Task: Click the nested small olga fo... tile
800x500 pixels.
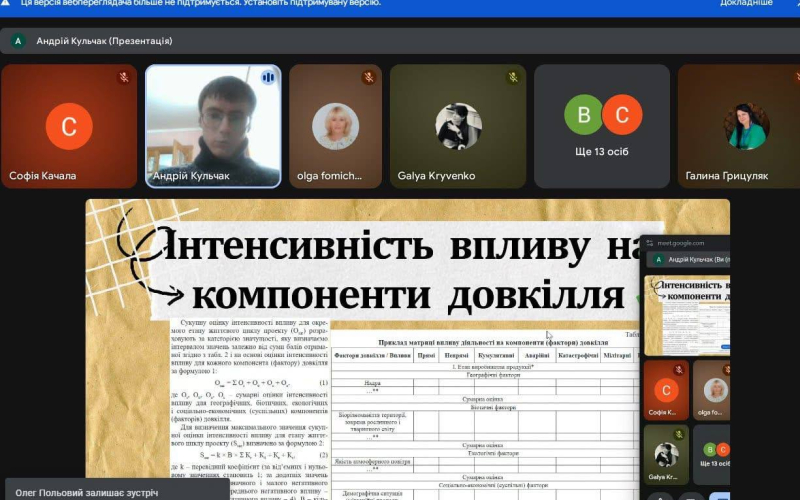Action: tap(711, 390)
